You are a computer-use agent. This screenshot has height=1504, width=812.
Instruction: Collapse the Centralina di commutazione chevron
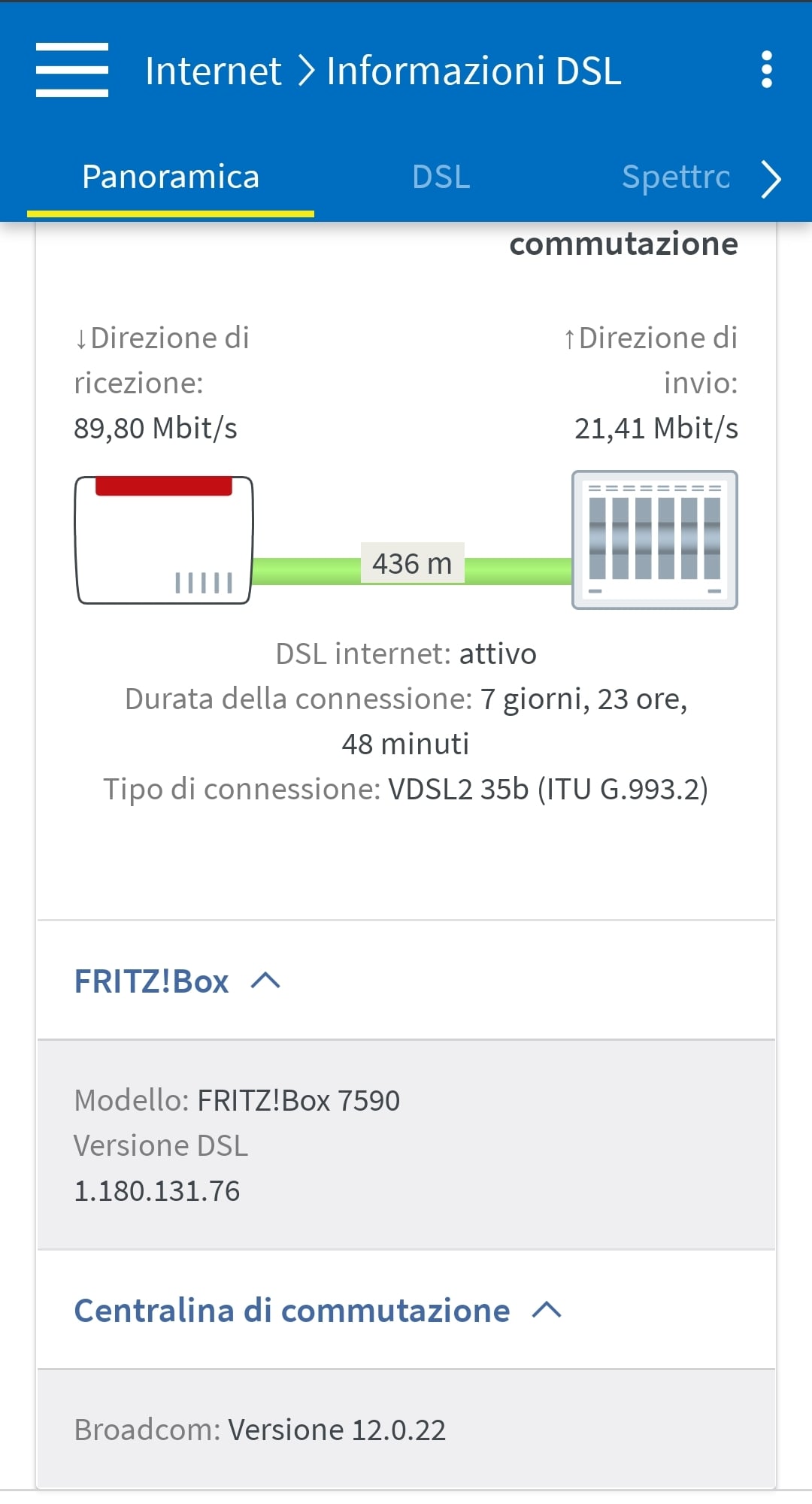click(x=547, y=1310)
